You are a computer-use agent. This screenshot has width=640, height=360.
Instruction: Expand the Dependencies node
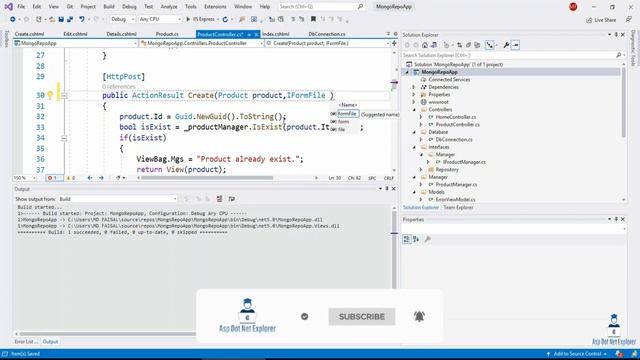coord(413,87)
